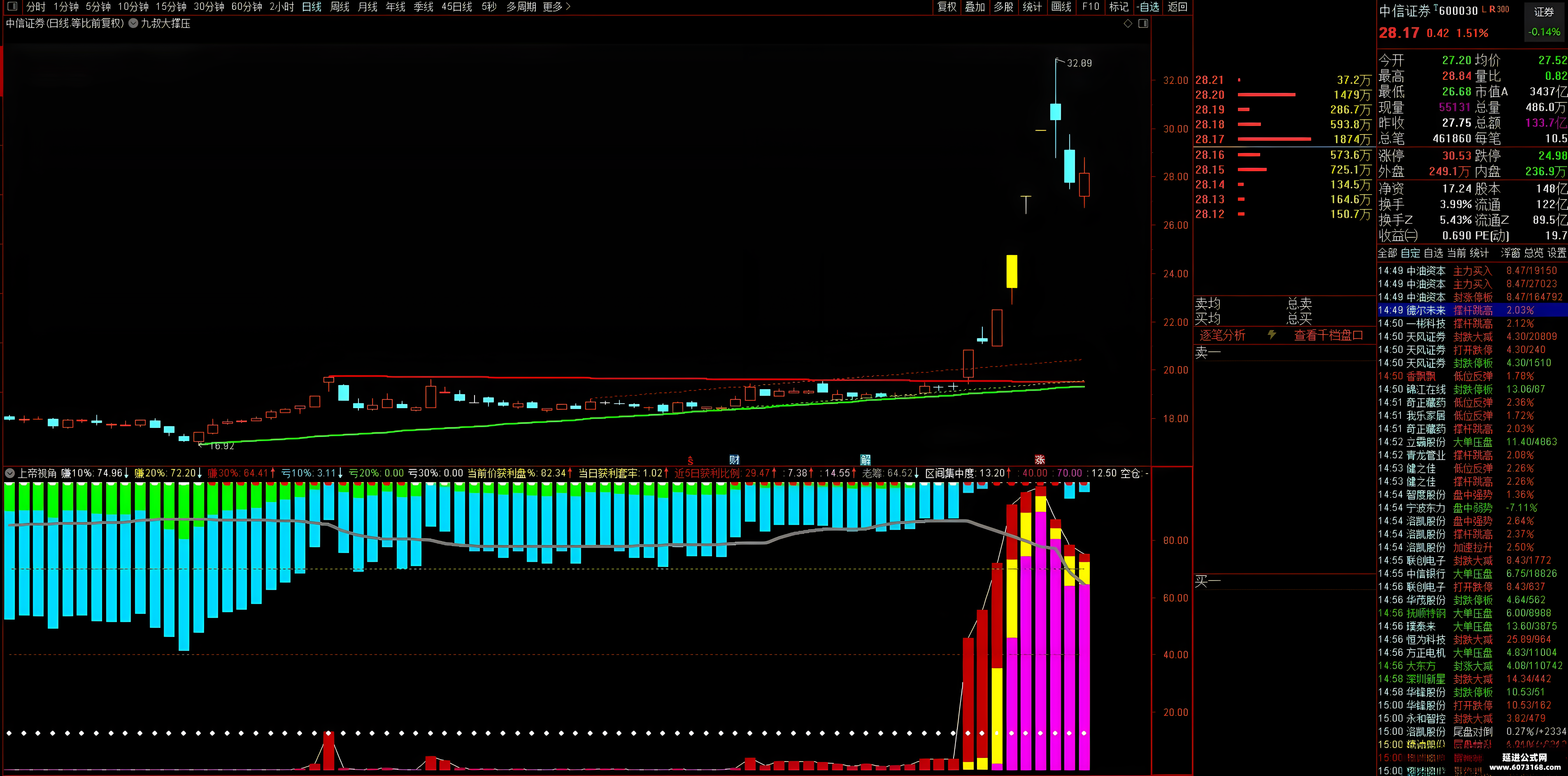
Task: Click the 解 marker icon under the chart
Action: click(865, 460)
